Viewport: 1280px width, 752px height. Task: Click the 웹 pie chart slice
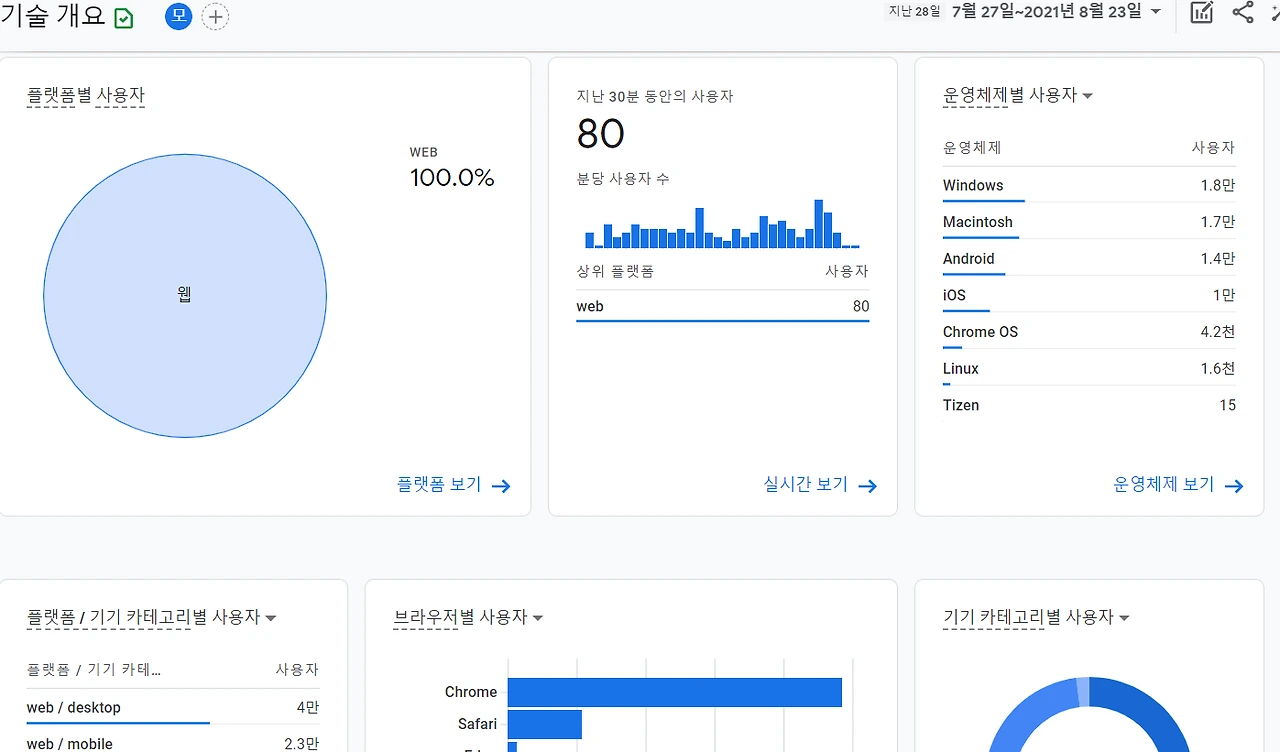point(185,296)
